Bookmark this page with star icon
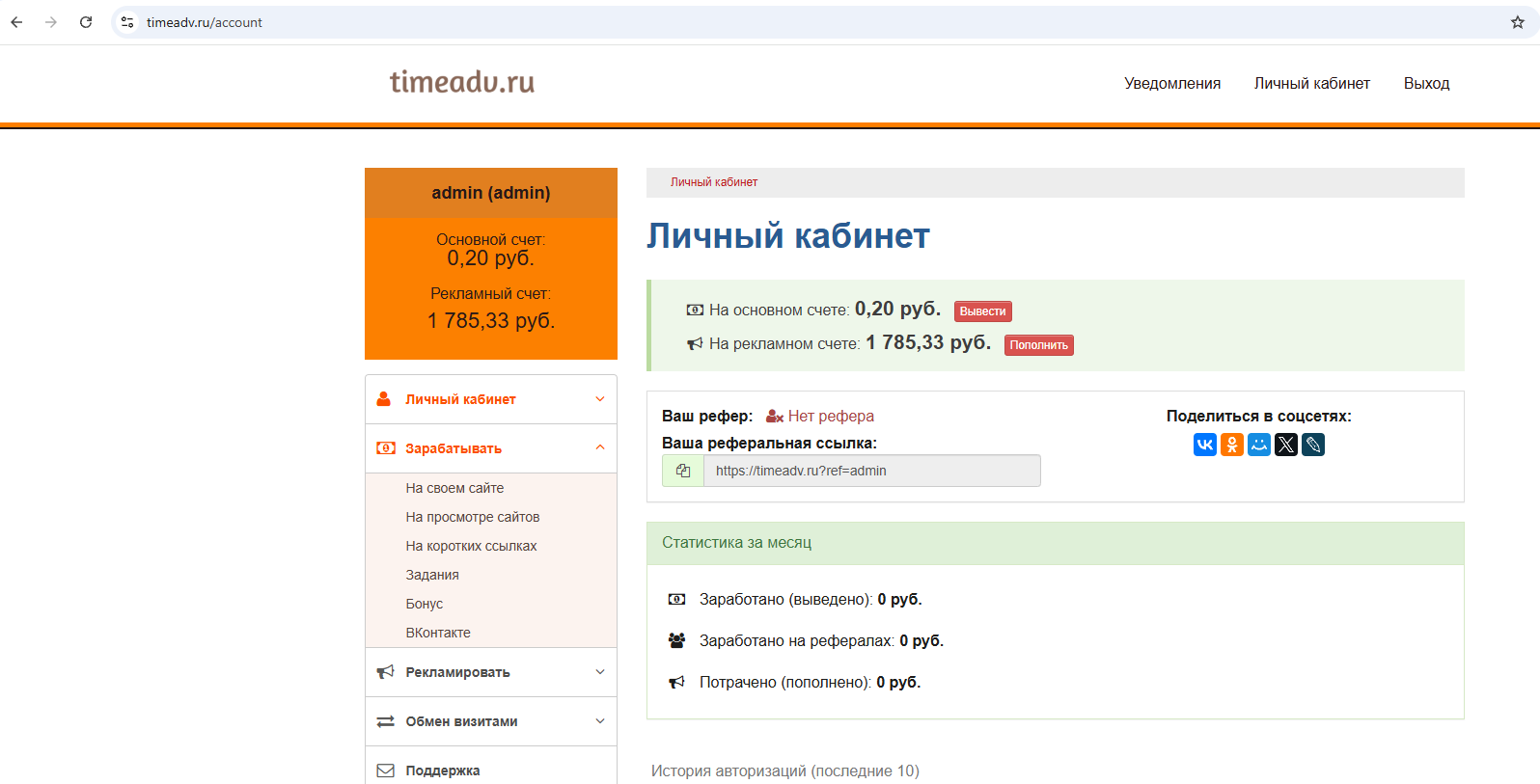The image size is (1540, 784). (x=1517, y=22)
